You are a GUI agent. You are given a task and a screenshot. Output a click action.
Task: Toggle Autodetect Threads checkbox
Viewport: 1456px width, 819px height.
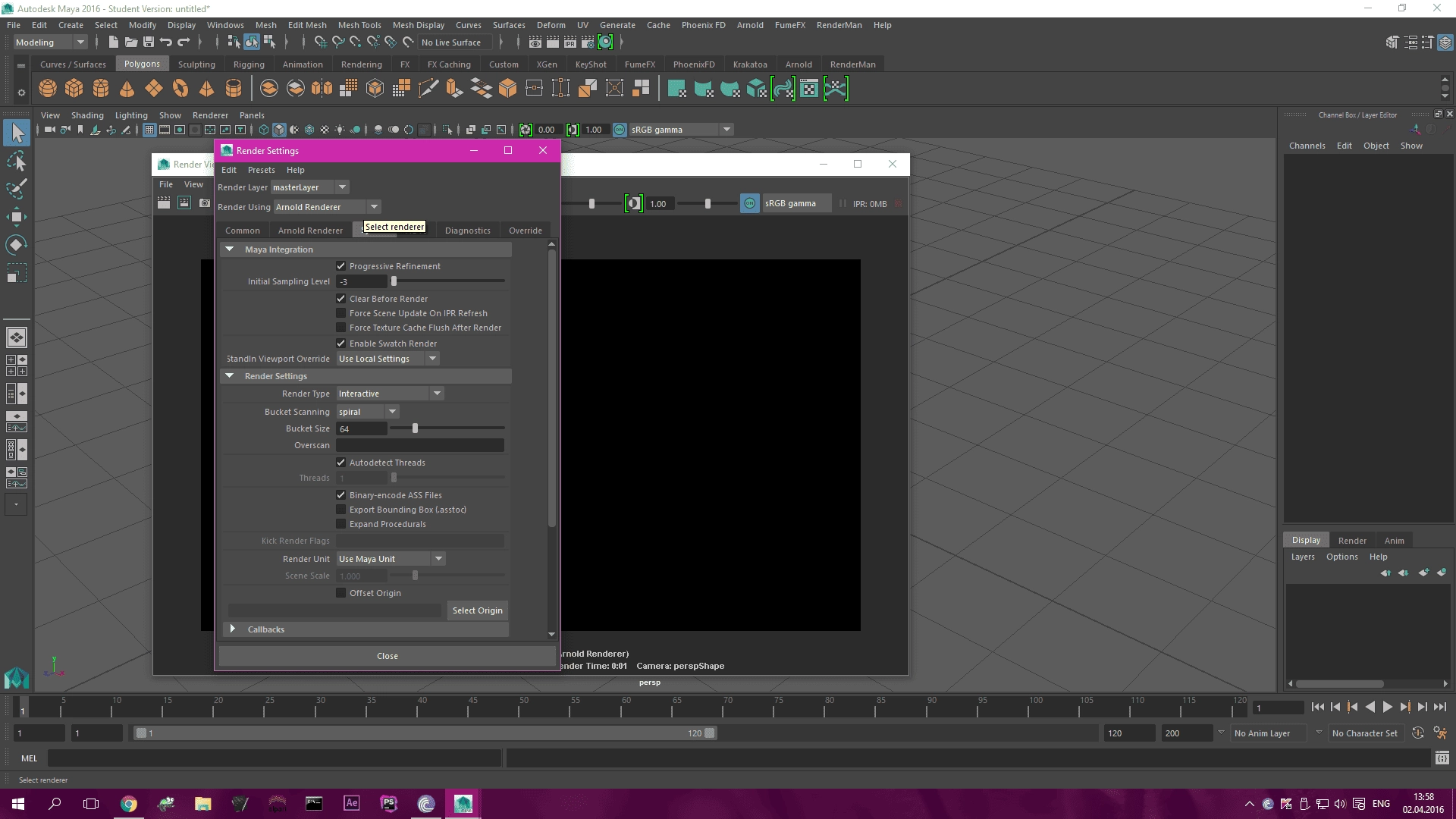pos(341,463)
